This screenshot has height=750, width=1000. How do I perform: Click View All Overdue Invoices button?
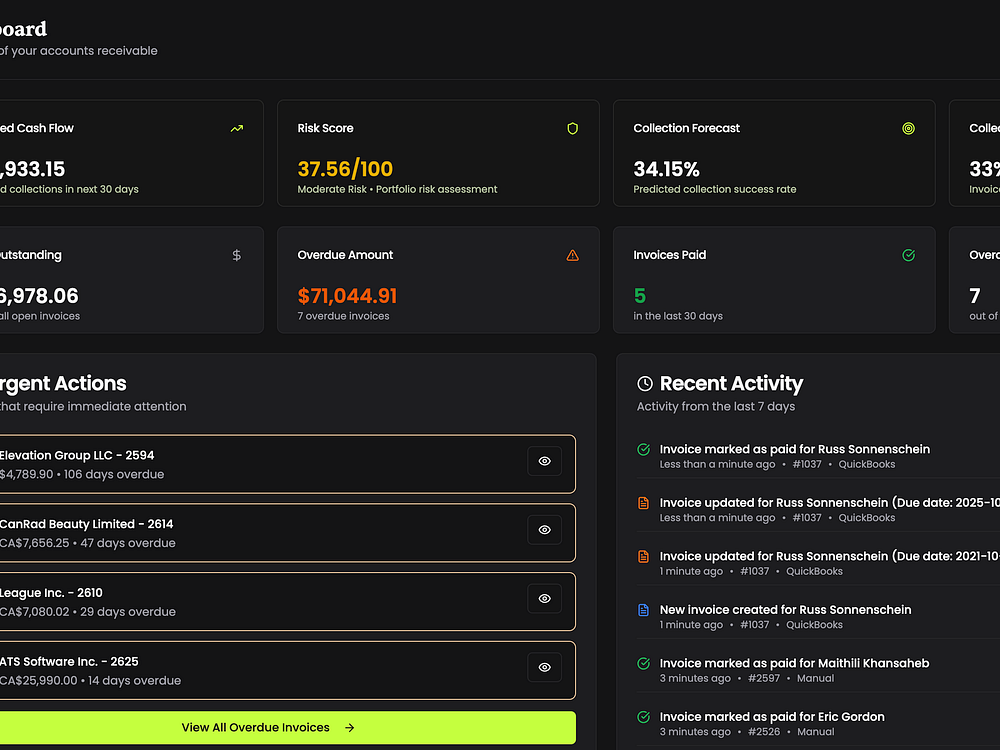click(x=268, y=728)
